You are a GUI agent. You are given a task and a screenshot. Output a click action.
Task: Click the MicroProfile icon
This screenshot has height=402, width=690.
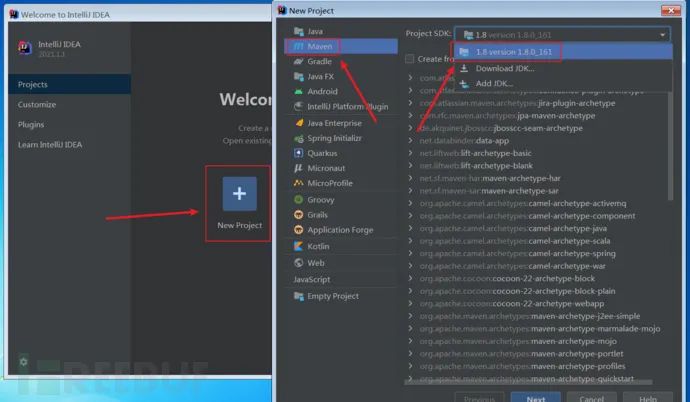click(x=299, y=183)
